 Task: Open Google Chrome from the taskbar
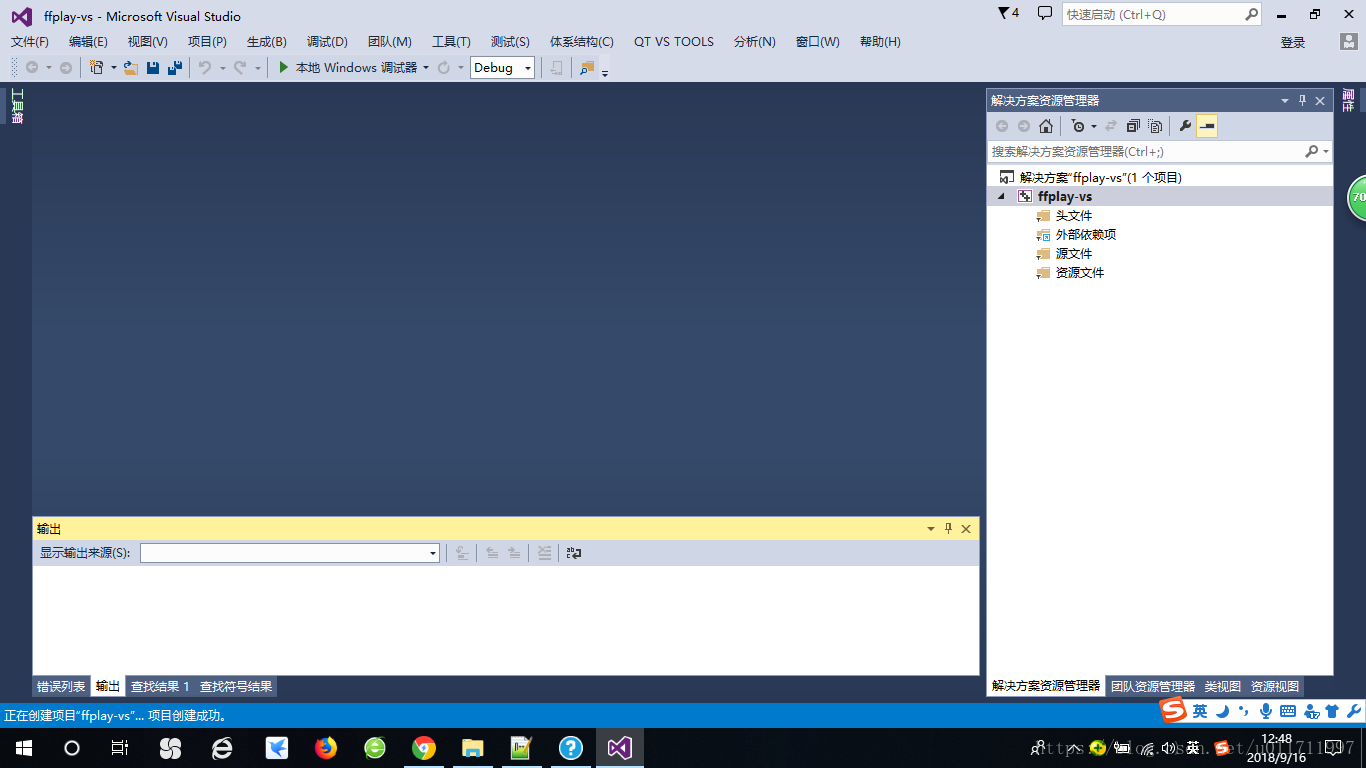pos(424,748)
